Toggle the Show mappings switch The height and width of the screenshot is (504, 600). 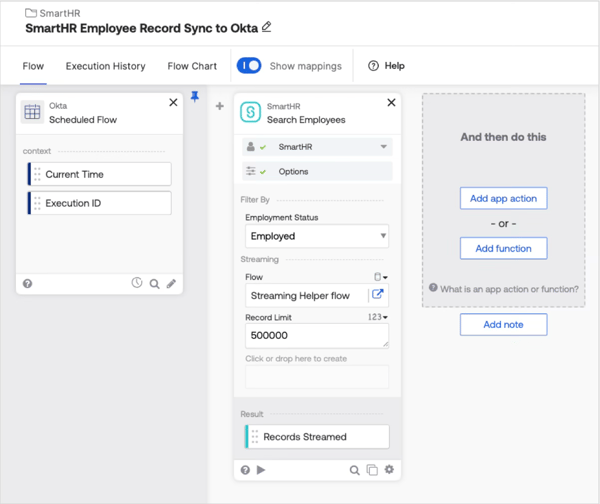pyautogui.click(x=249, y=66)
